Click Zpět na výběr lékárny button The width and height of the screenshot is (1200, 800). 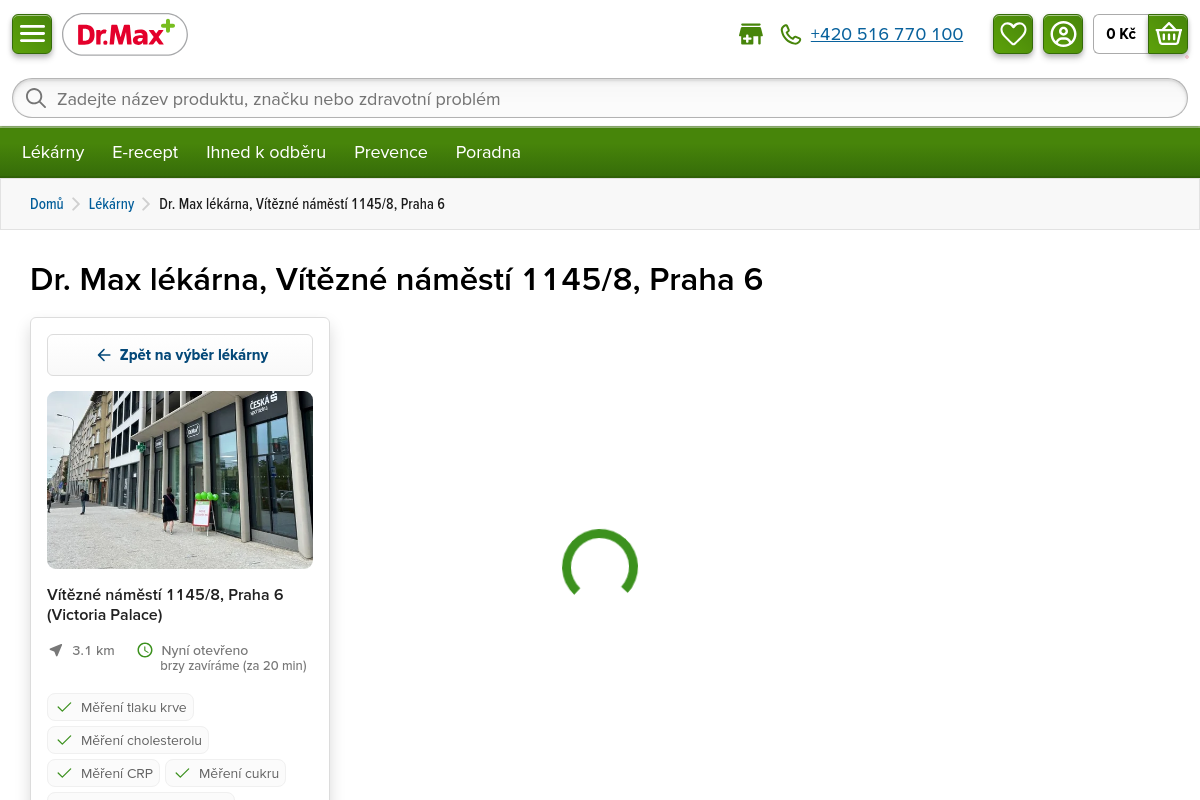coord(180,355)
